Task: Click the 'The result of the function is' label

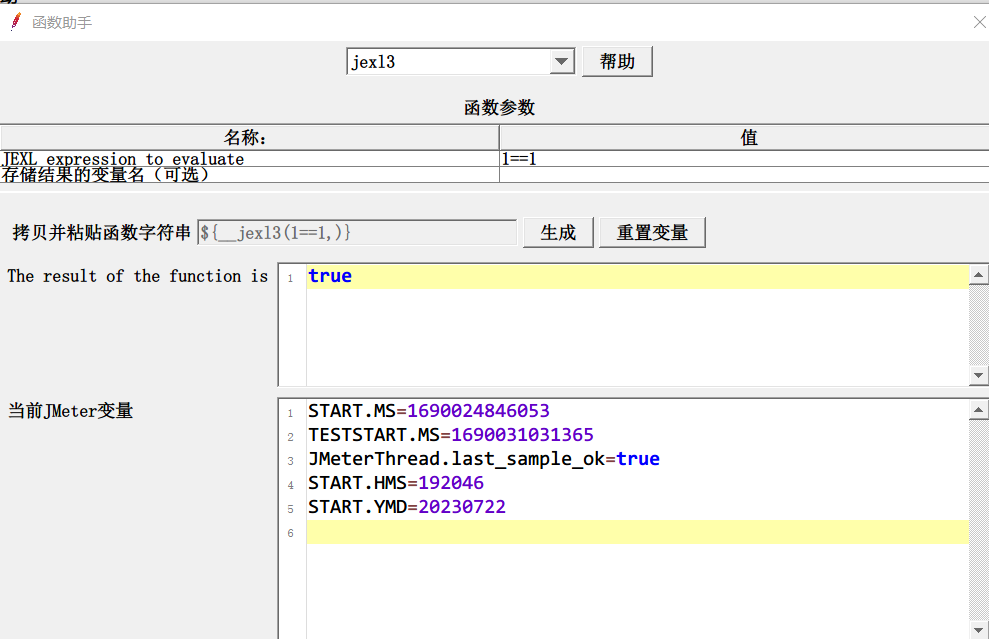Action: pos(138,276)
